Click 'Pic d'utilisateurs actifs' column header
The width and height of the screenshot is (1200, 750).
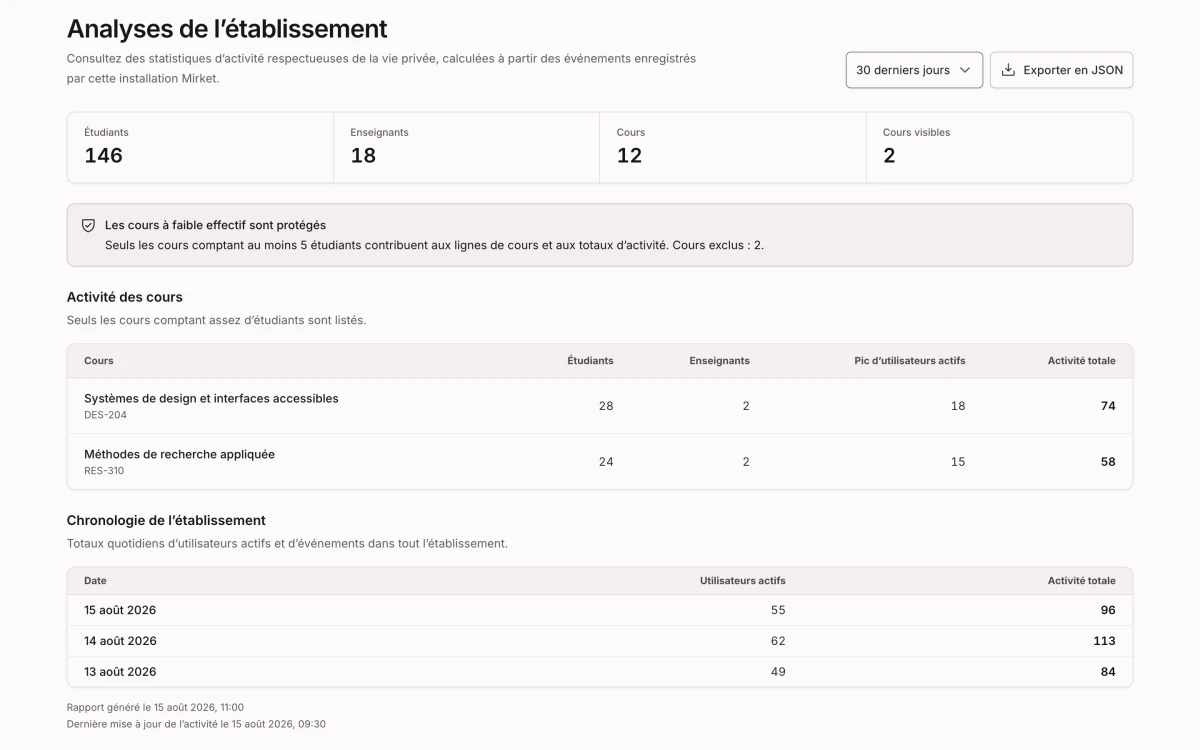(910, 361)
